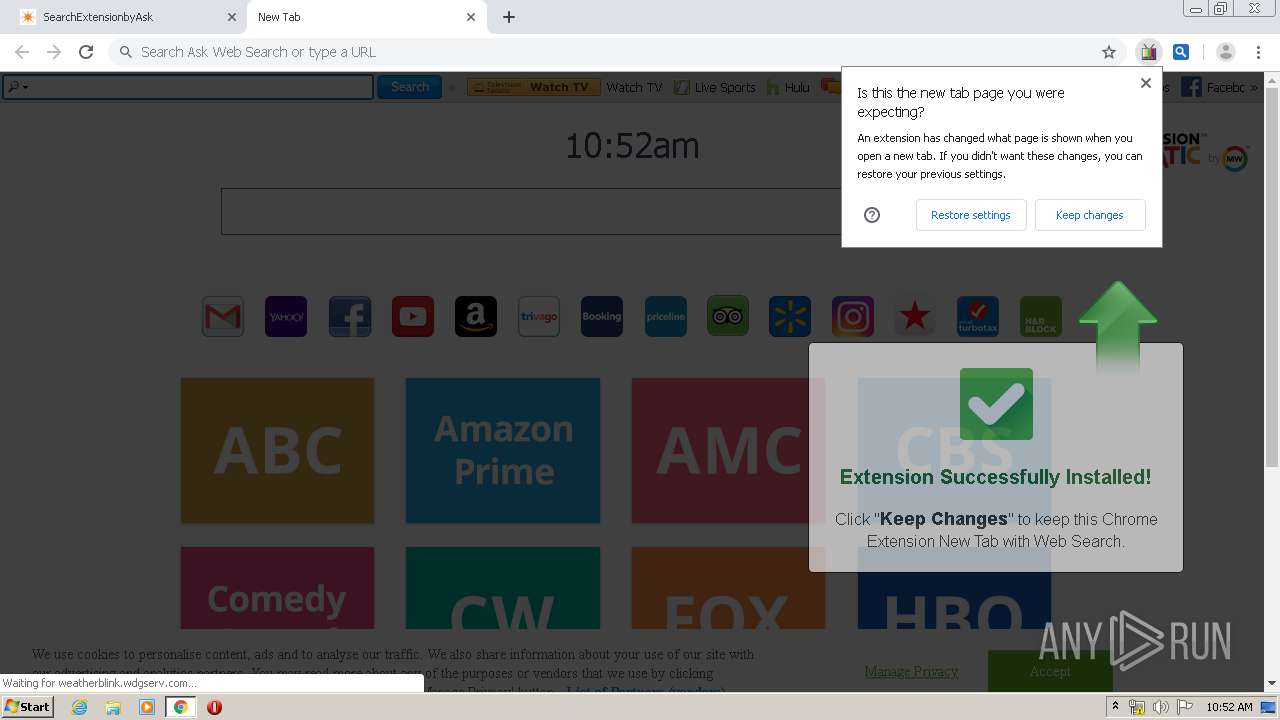Open a new browser tab
Screen dimensions: 1280x720
[509, 17]
